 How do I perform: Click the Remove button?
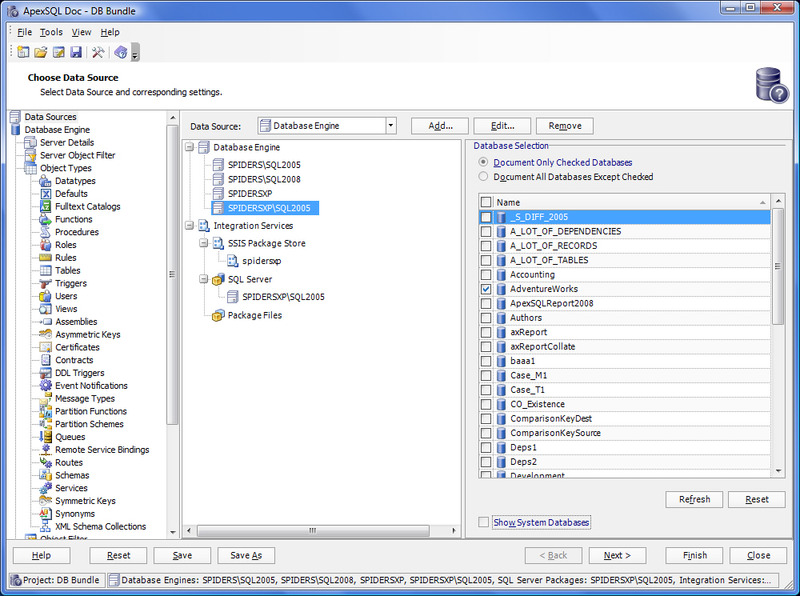[x=565, y=126]
